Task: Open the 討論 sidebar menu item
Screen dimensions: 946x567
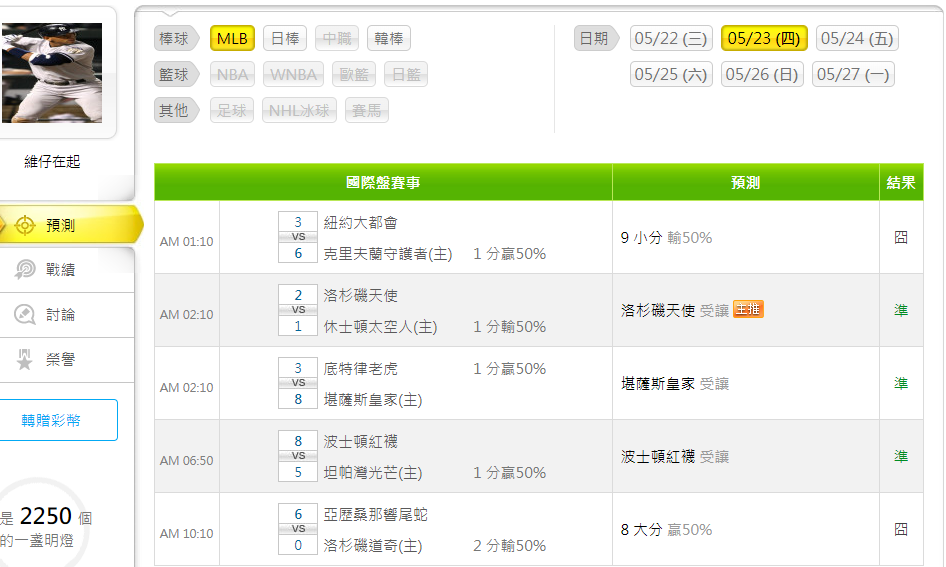Action: click(66, 315)
